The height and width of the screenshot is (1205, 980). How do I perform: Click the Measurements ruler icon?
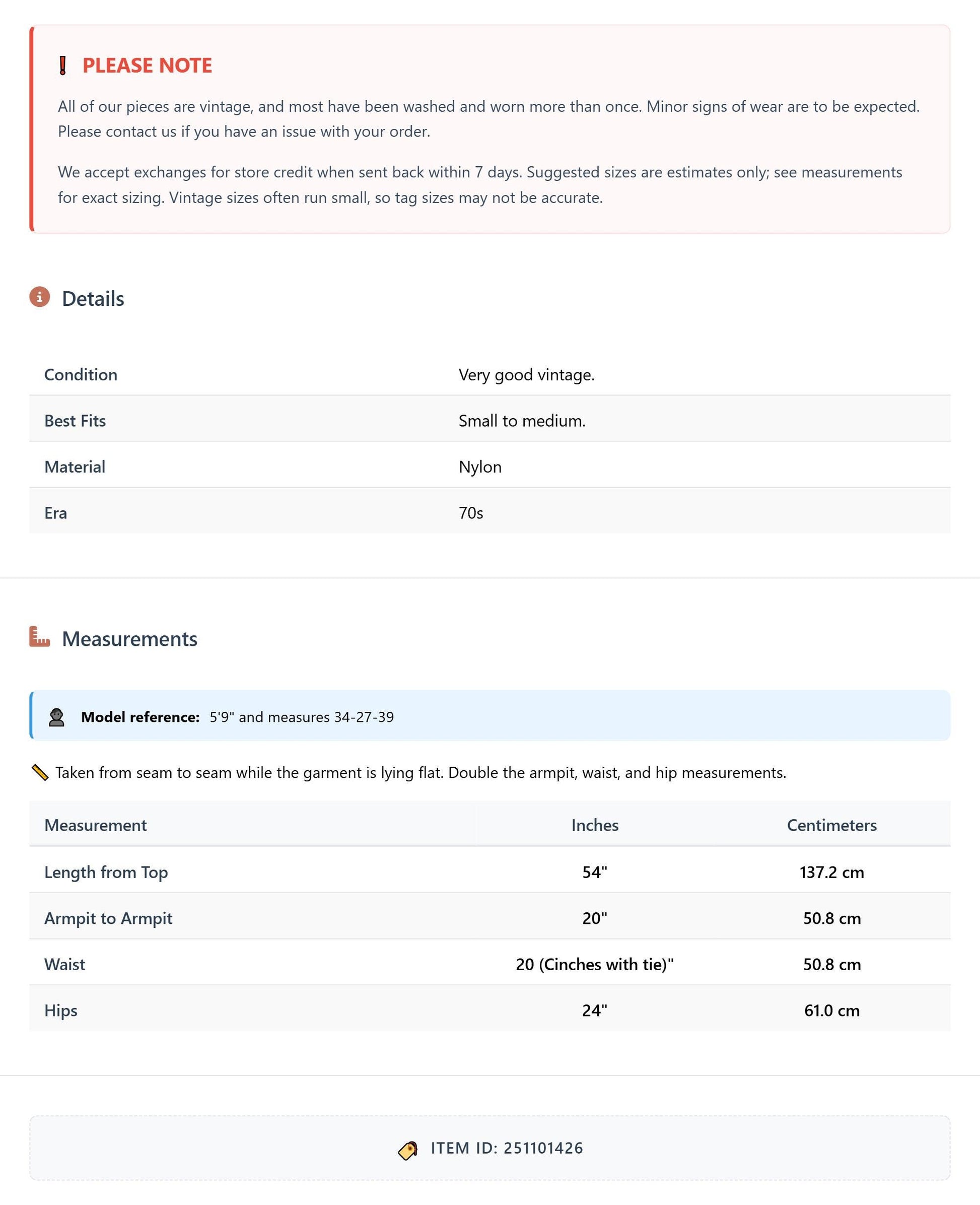39,636
